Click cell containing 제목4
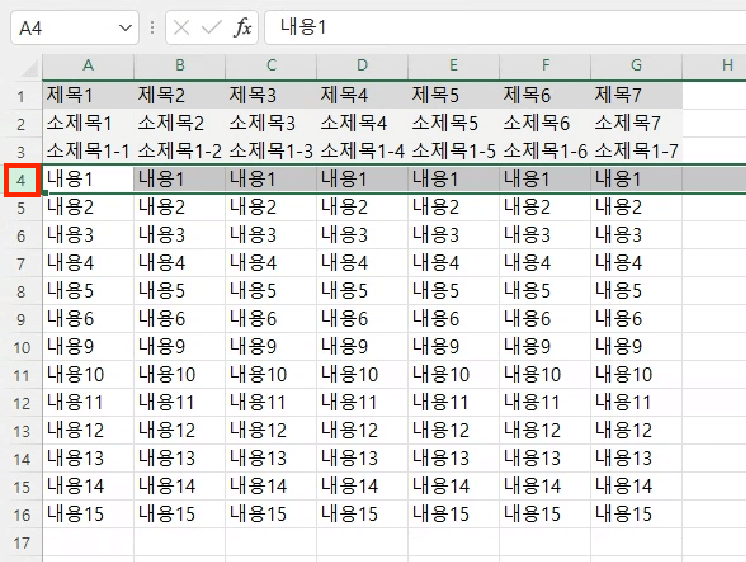746x562 pixels. (x=362, y=96)
